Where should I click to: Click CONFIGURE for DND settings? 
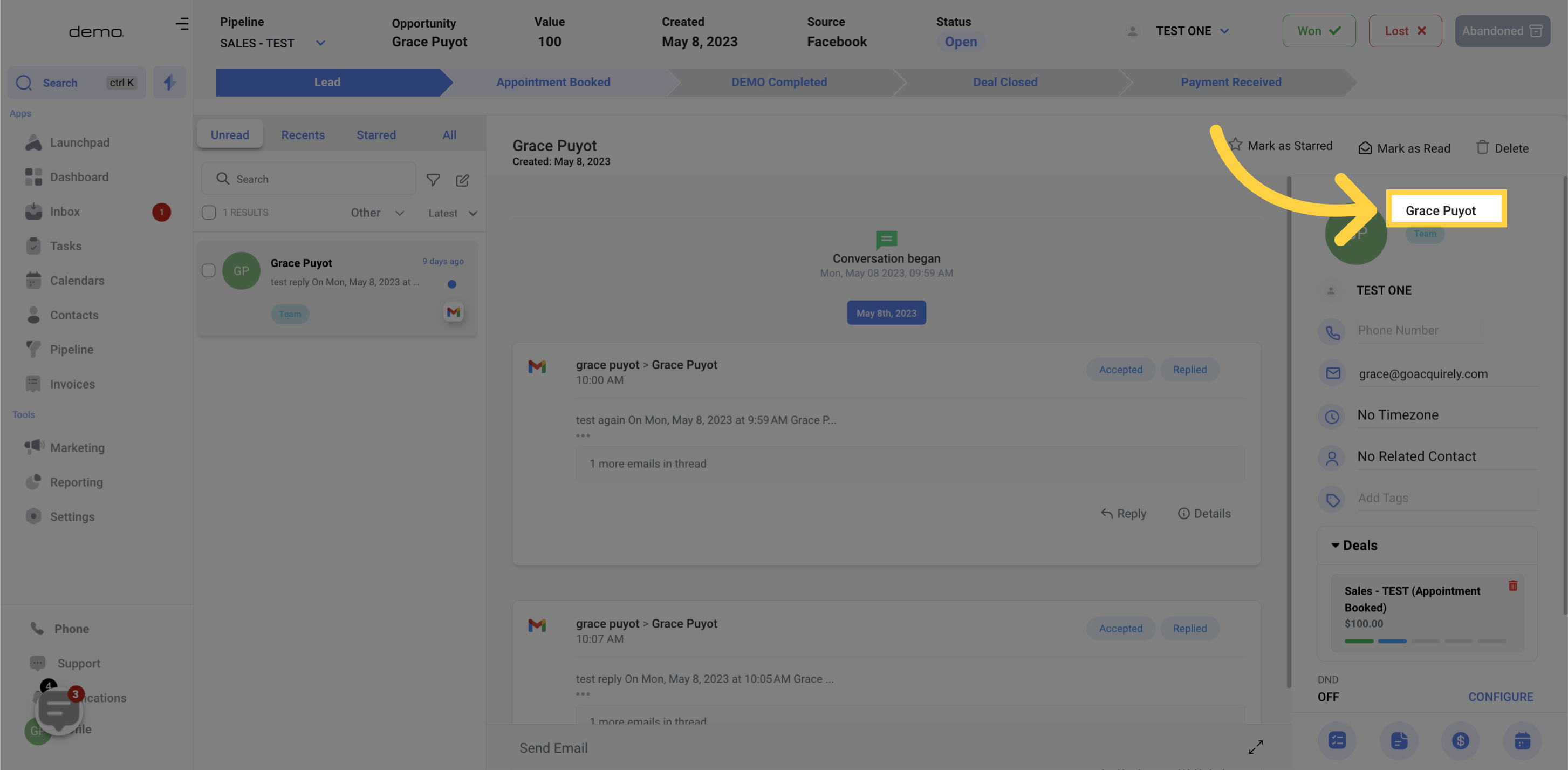1501,697
